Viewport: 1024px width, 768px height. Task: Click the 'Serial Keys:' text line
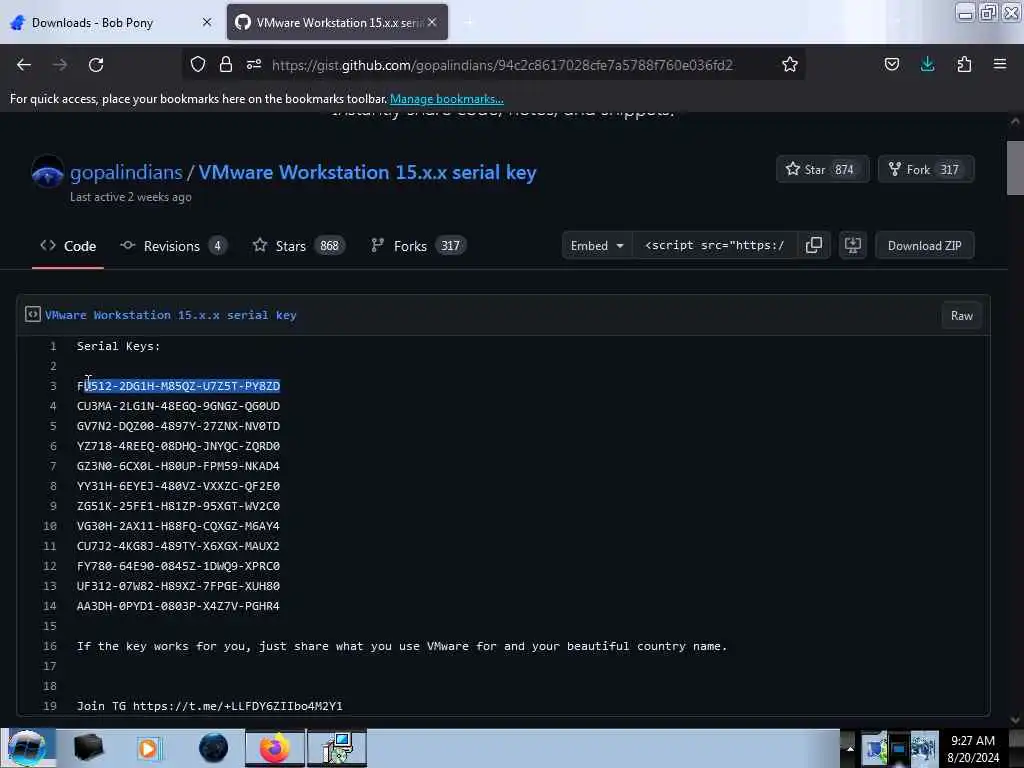coord(118,346)
